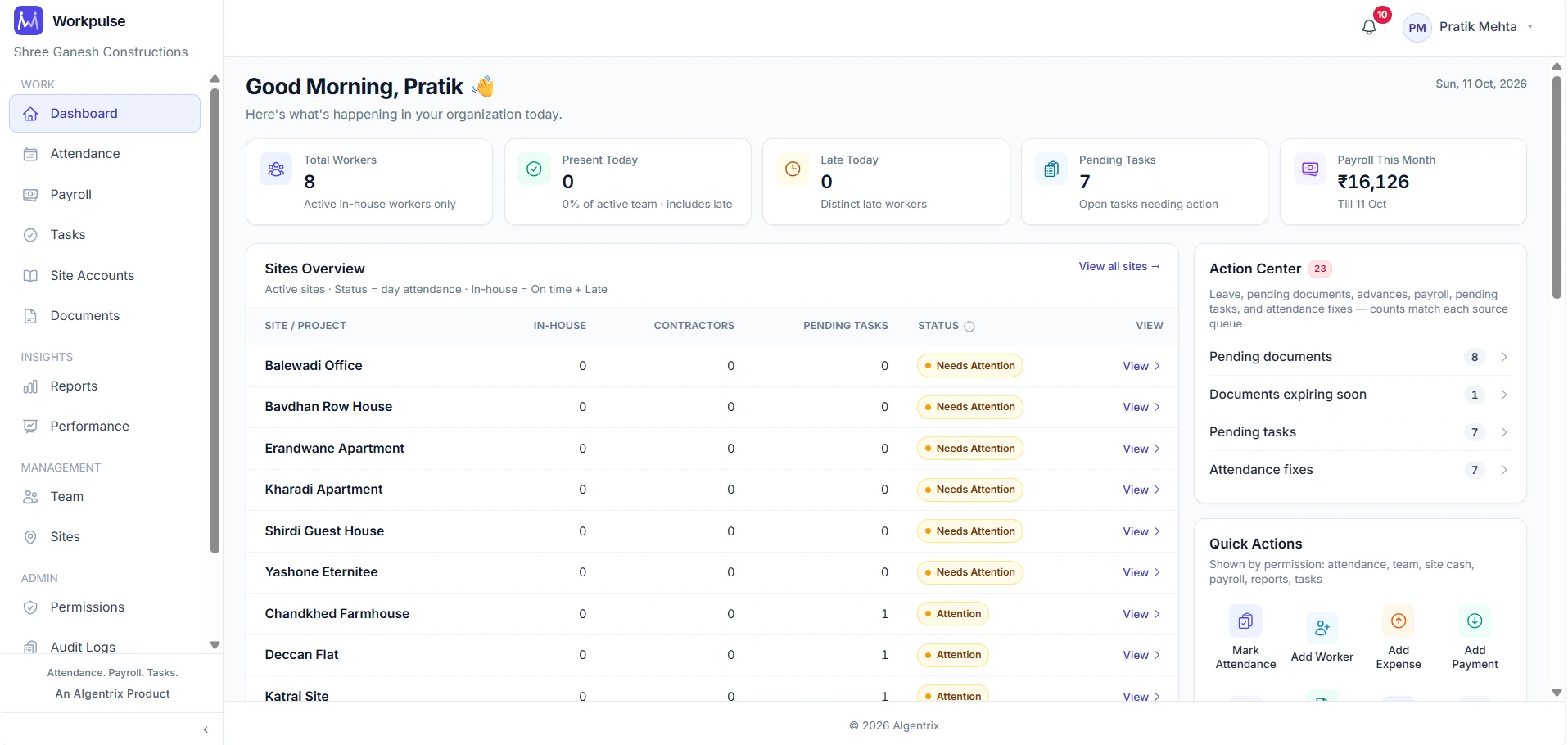Image resolution: width=1568 pixels, height=745 pixels.
Task: Click the Reports bar chart icon
Action: (30, 386)
